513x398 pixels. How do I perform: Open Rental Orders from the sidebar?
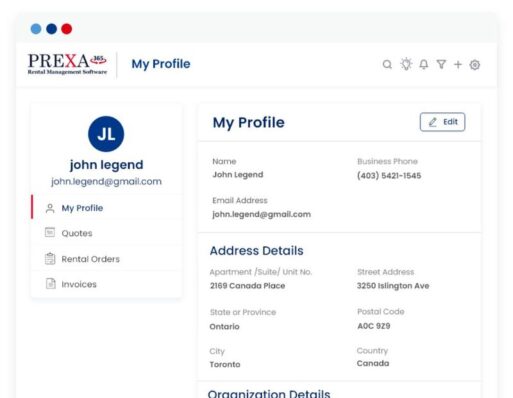click(107, 259)
